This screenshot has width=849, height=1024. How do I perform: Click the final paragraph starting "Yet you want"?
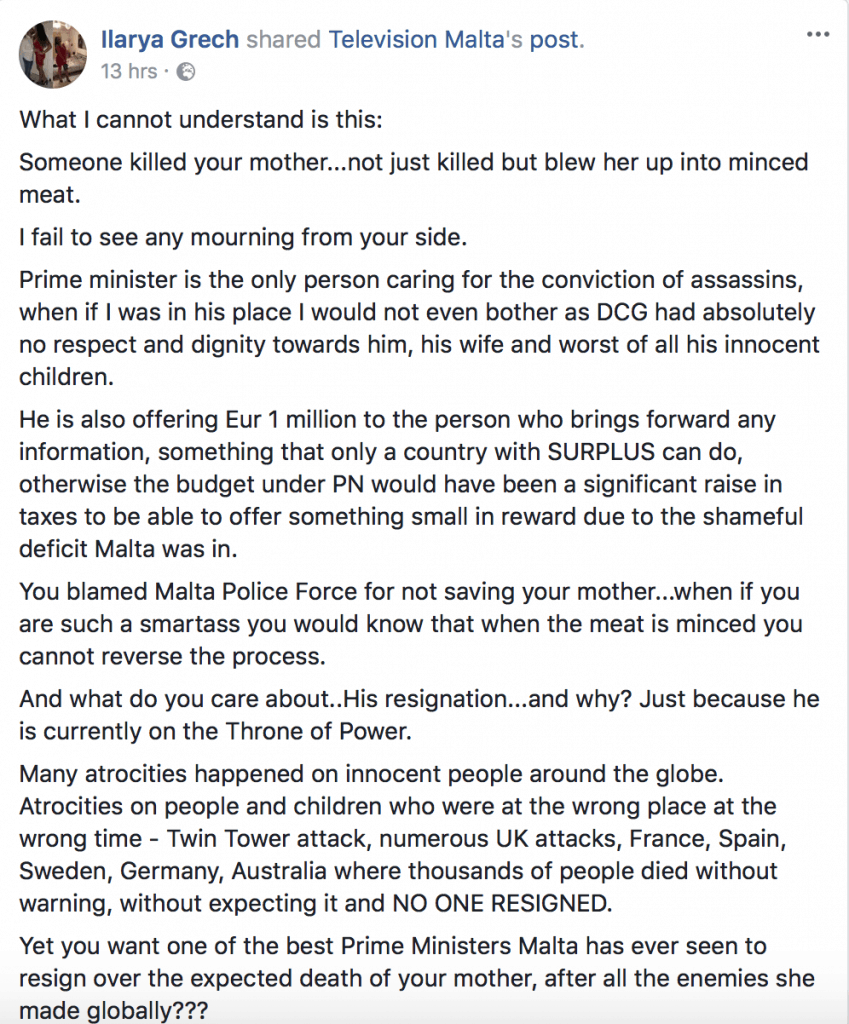[x=416, y=978]
